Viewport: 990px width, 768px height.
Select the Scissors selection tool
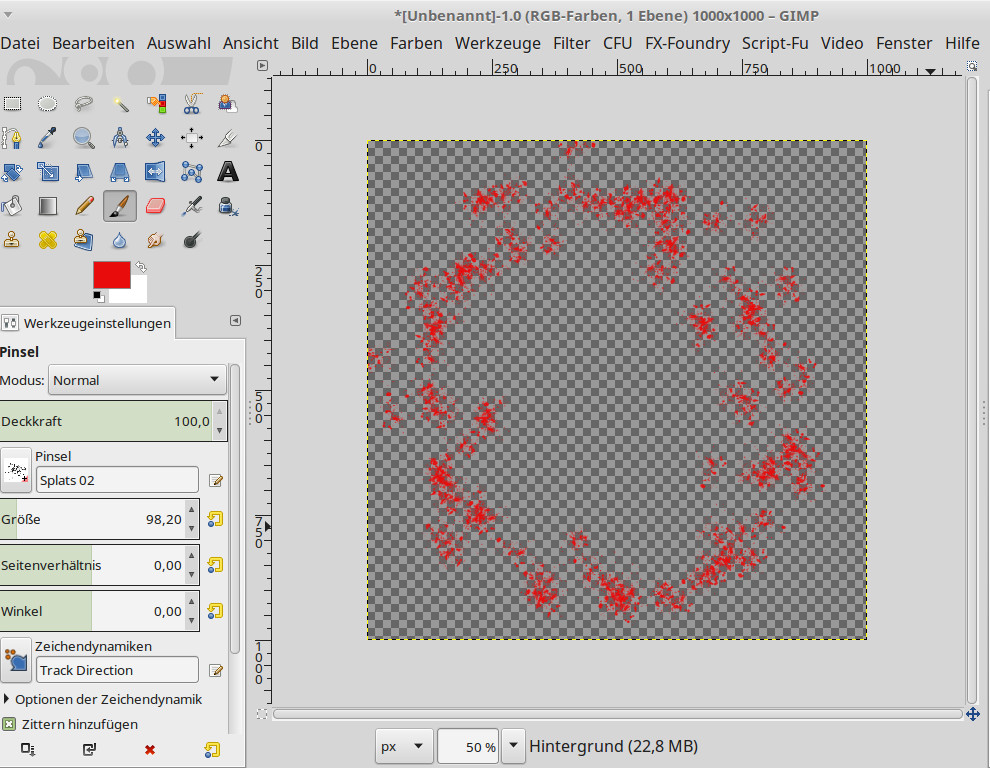[192, 103]
